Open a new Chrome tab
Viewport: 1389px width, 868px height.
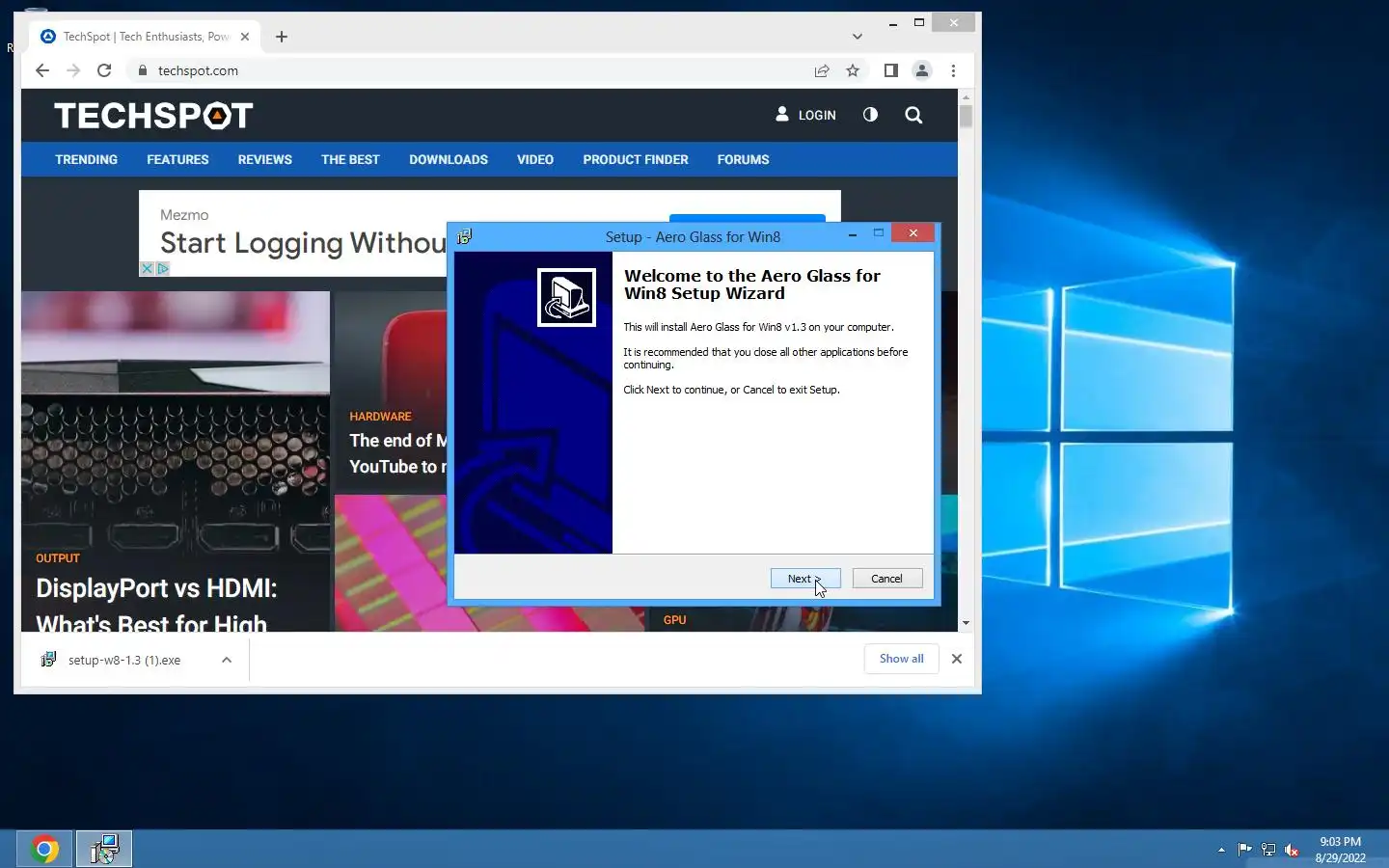[282, 37]
